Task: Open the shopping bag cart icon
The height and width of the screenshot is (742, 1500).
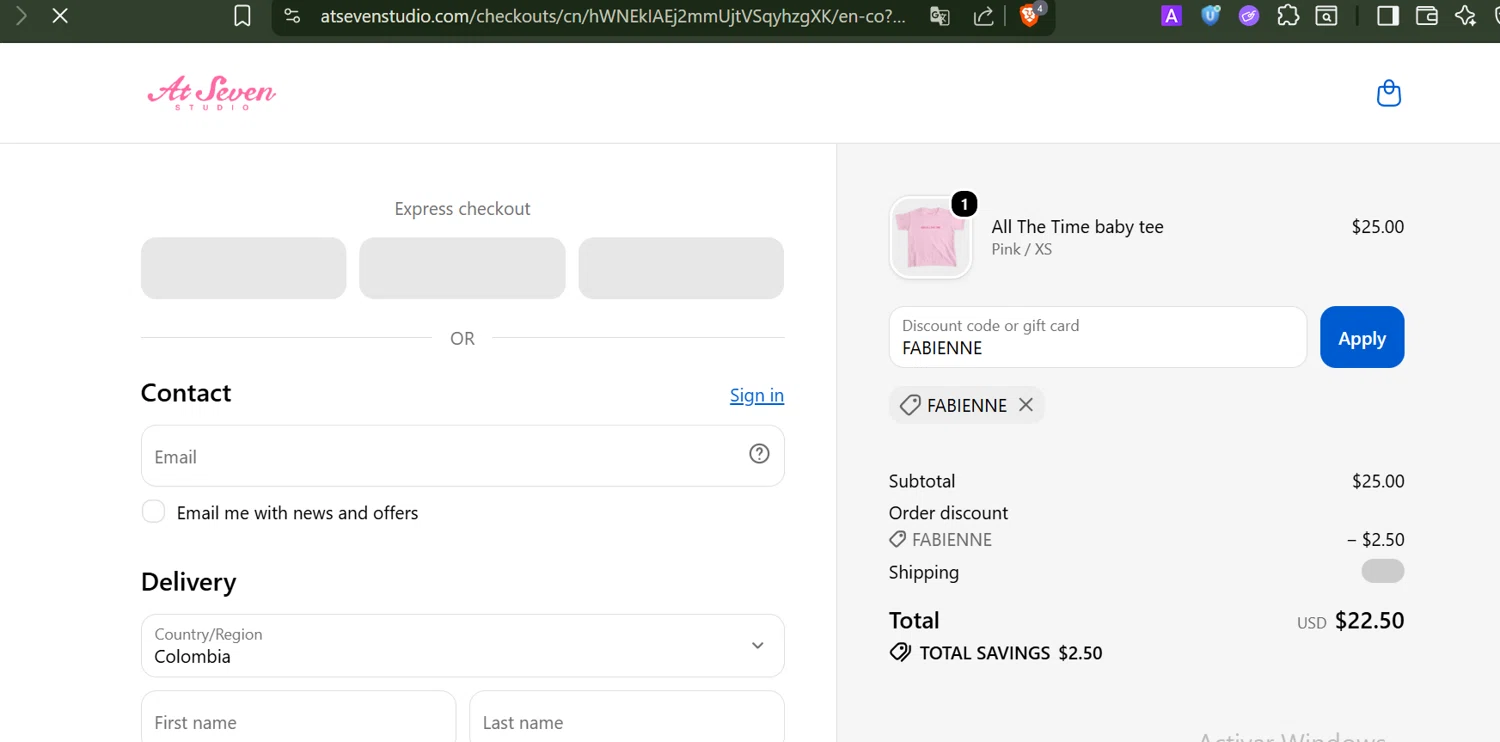Action: point(1389,93)
